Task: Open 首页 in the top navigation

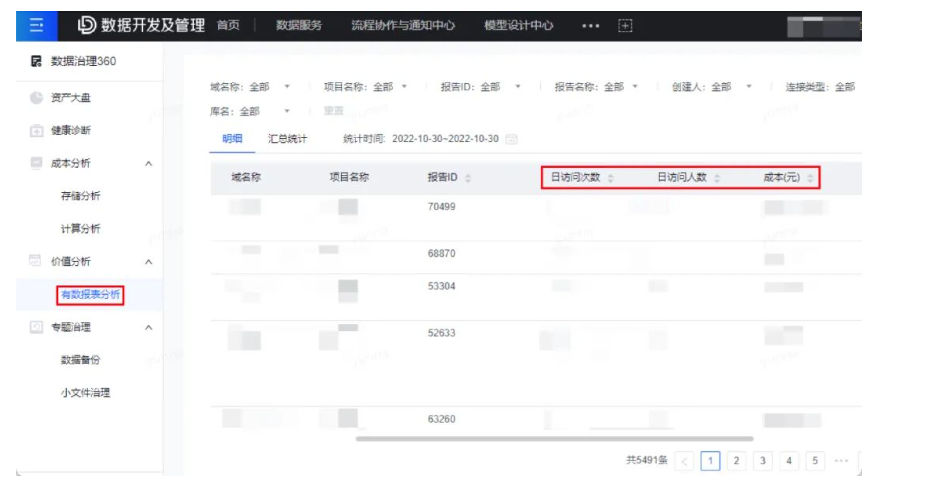Action: tap(228, 25)
